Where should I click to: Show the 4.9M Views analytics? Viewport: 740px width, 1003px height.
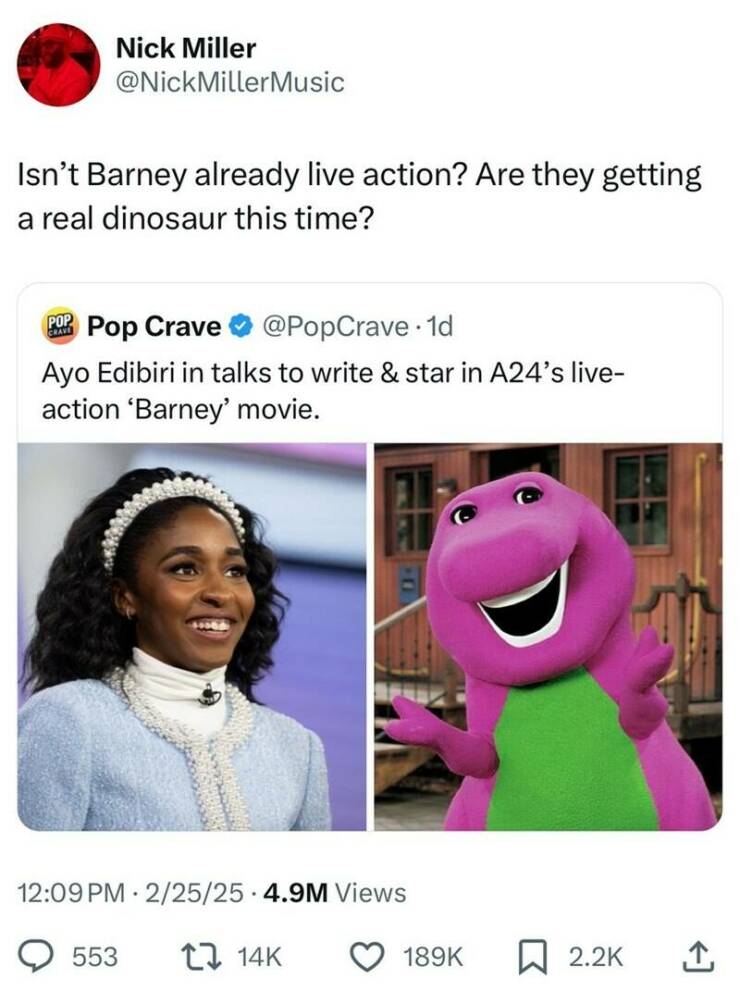(x=335, y=893)
